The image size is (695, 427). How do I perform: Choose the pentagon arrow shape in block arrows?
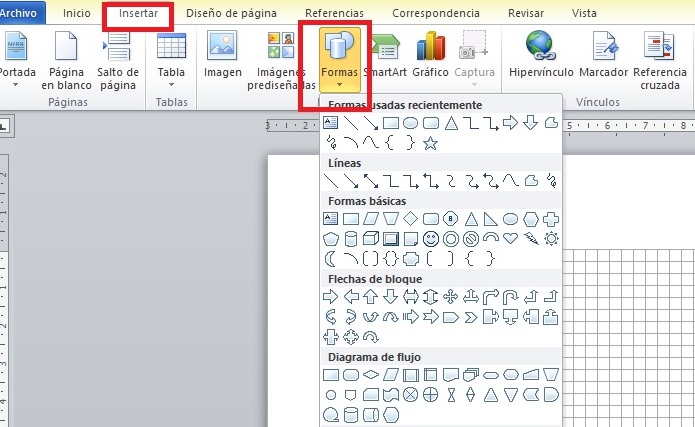click(x=451, y=317)
